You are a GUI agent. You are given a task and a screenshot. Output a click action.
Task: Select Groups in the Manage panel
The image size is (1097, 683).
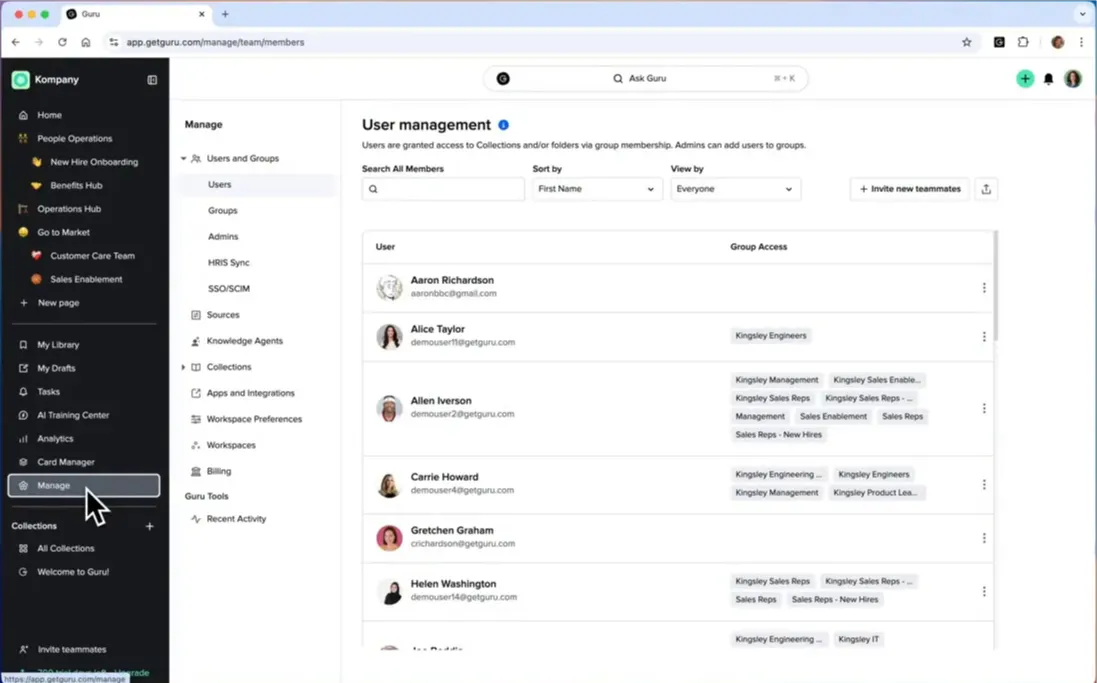coord(222,211)
